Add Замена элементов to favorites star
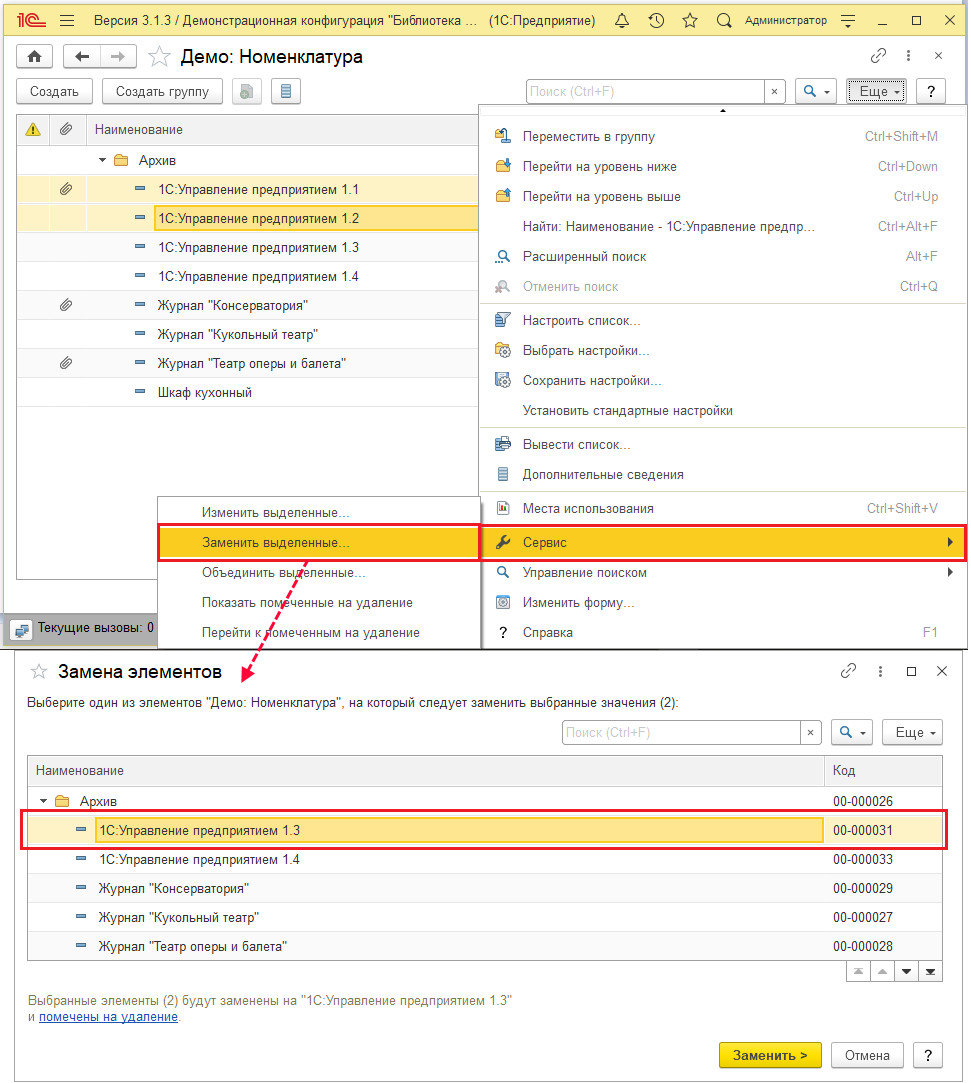 pos(39,671)
